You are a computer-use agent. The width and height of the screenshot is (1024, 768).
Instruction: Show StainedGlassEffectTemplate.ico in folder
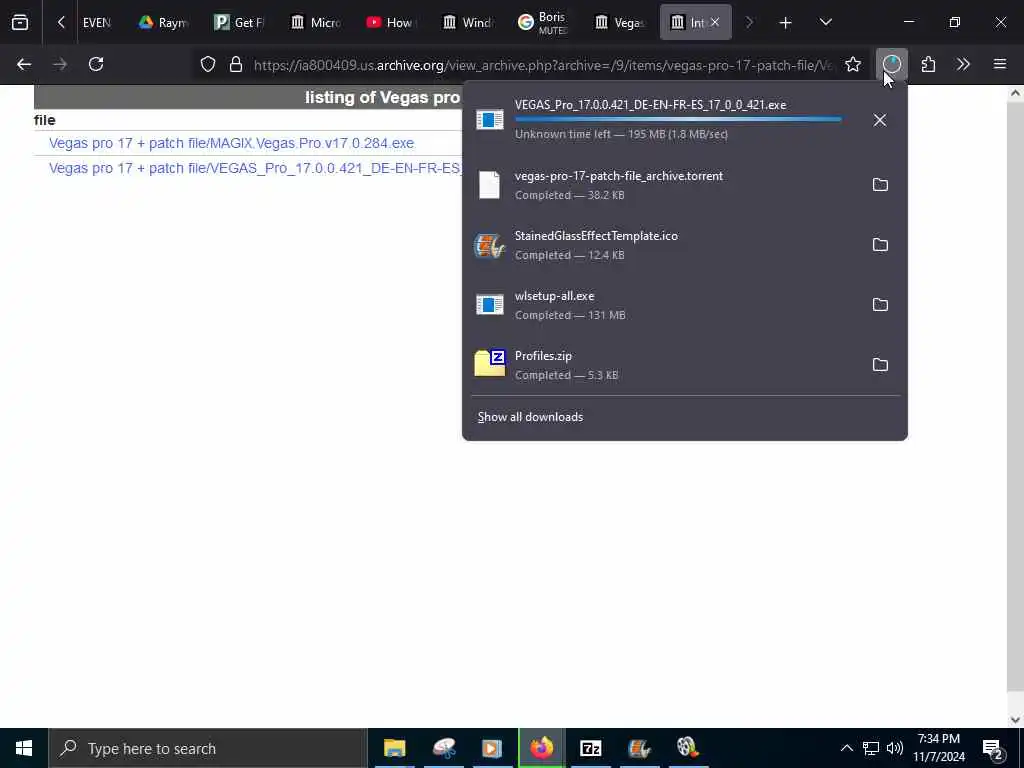(x=880, y=245)
